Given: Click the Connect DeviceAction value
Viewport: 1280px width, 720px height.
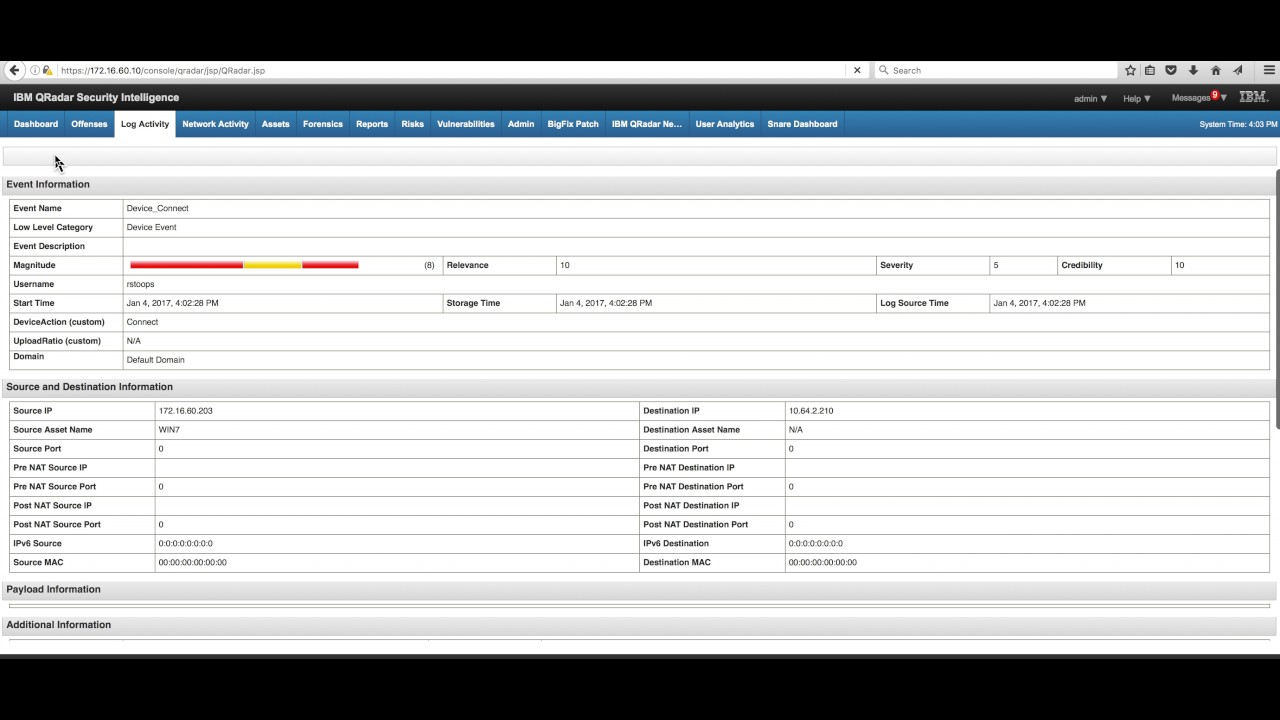Looking at the screenshot, I should [142, 322].
